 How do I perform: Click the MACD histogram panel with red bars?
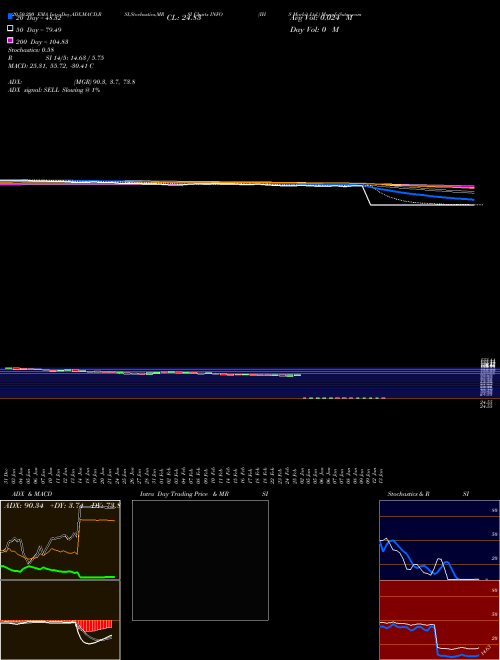60,620
